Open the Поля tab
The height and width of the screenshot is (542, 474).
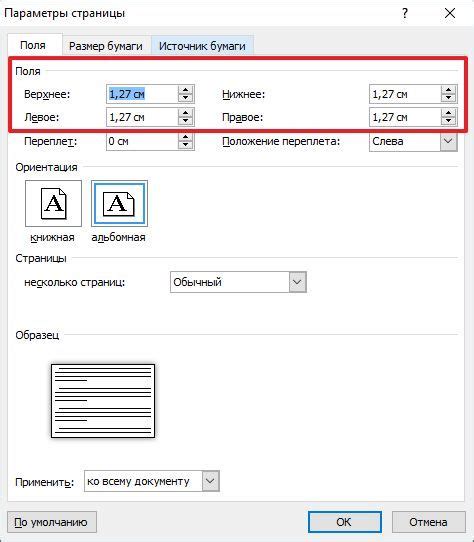point(33,45)
